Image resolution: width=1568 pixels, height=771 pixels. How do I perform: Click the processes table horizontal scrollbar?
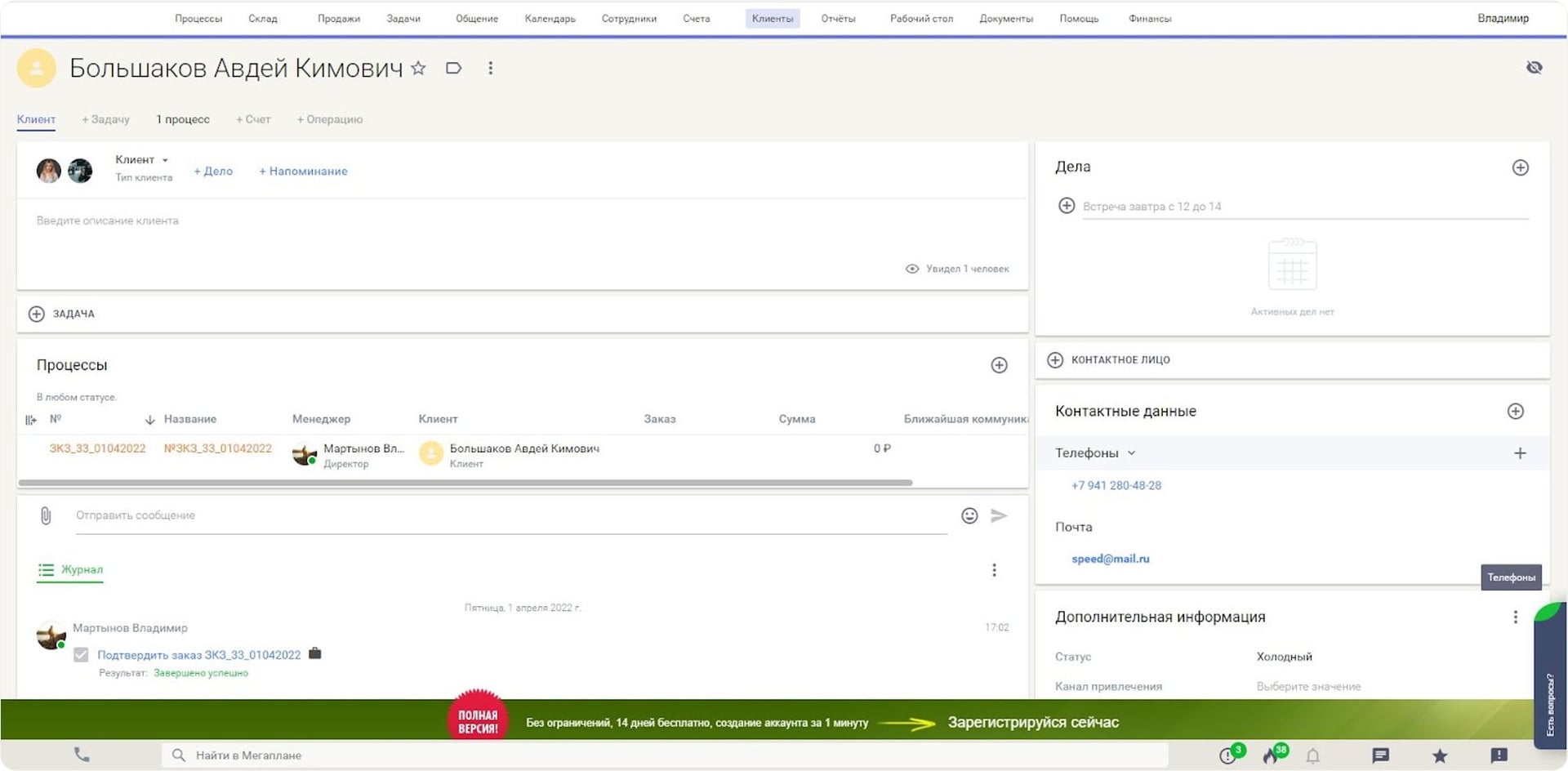tap(465, 483)
